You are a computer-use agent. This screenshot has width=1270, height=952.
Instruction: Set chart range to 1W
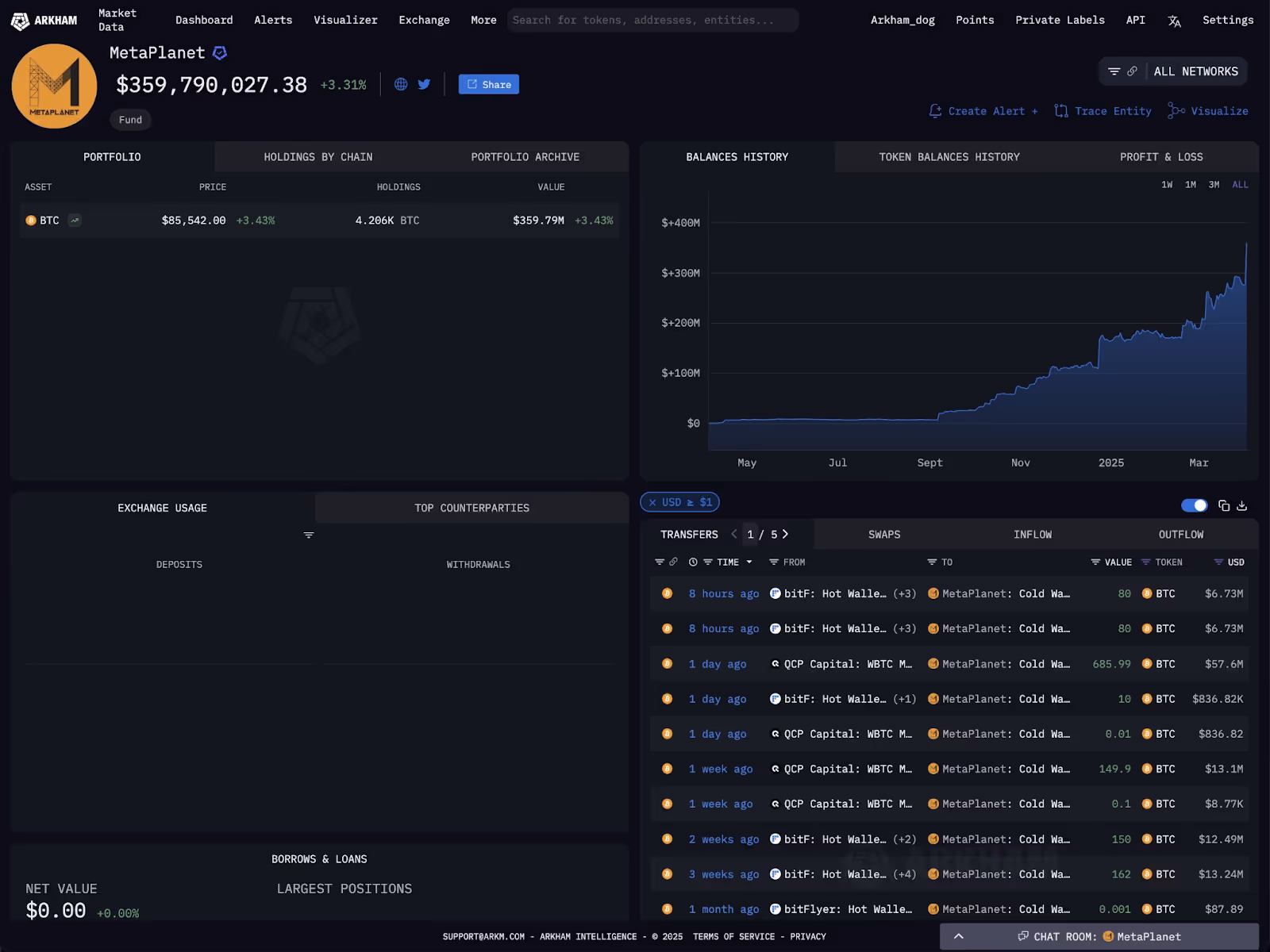click(x=1167, y=185)
